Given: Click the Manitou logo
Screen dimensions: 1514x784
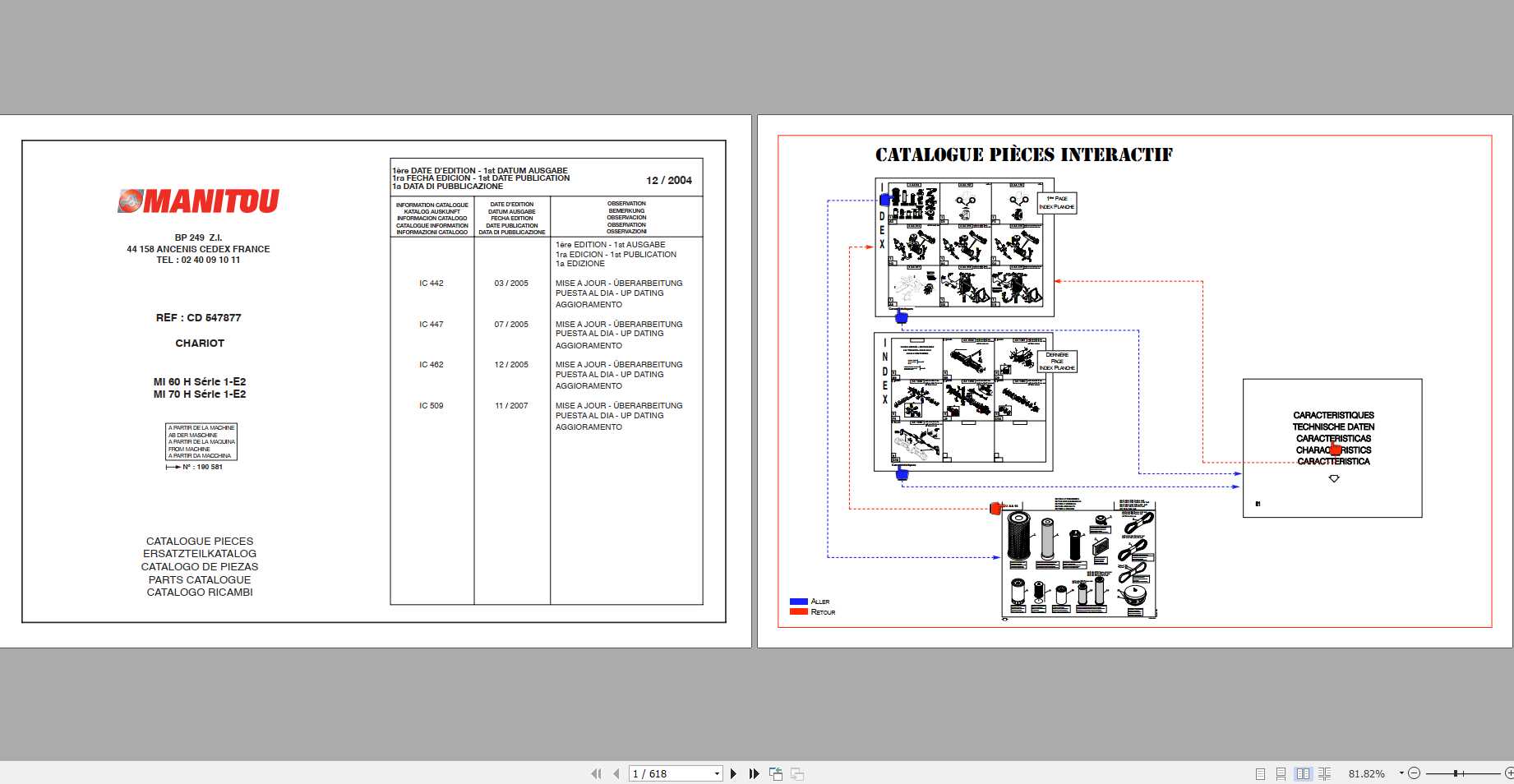Looking at the screenshot, I should point(198,201).
